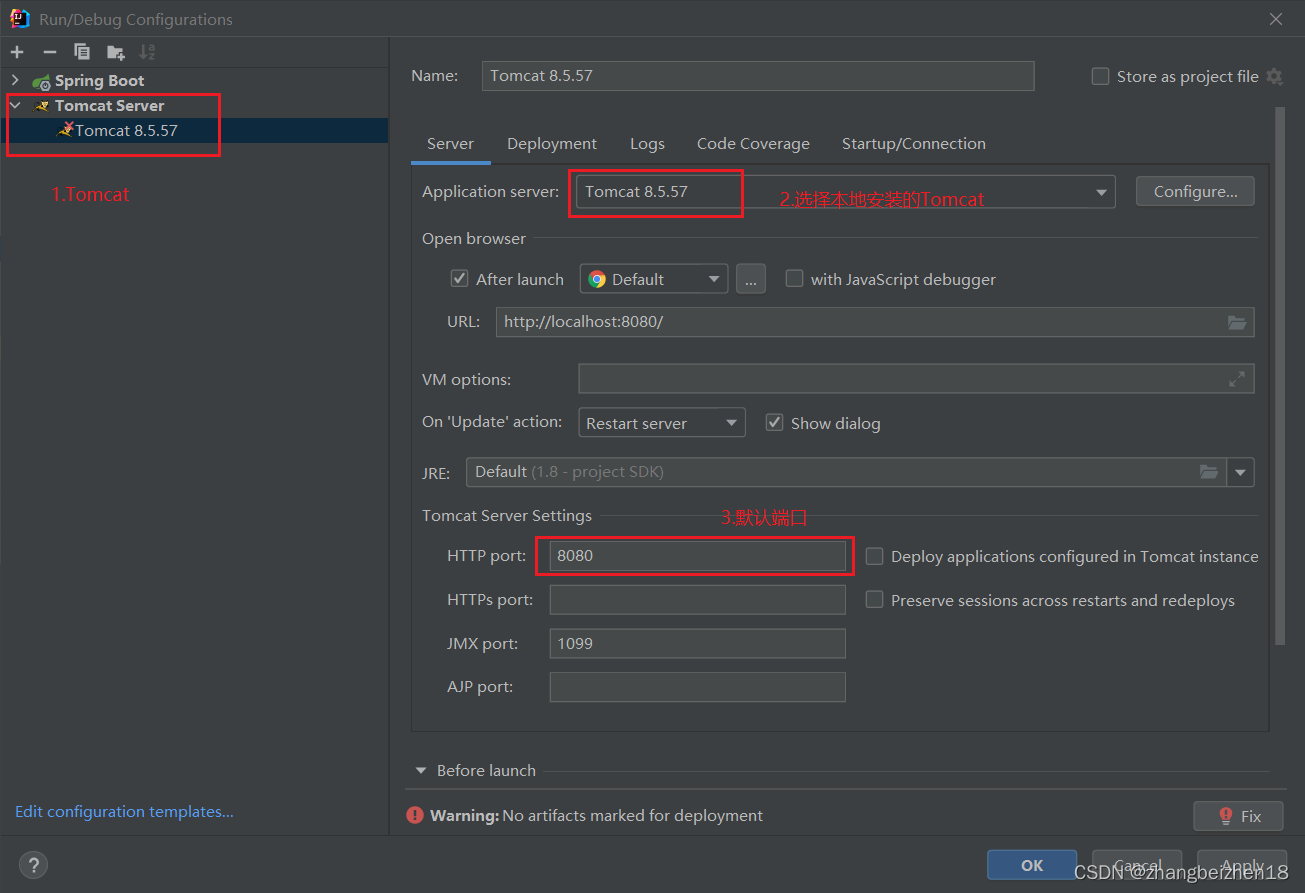Enable with JavaScript debugger
This screenshot has width=1305, height=893.
[x=794, y=279]
